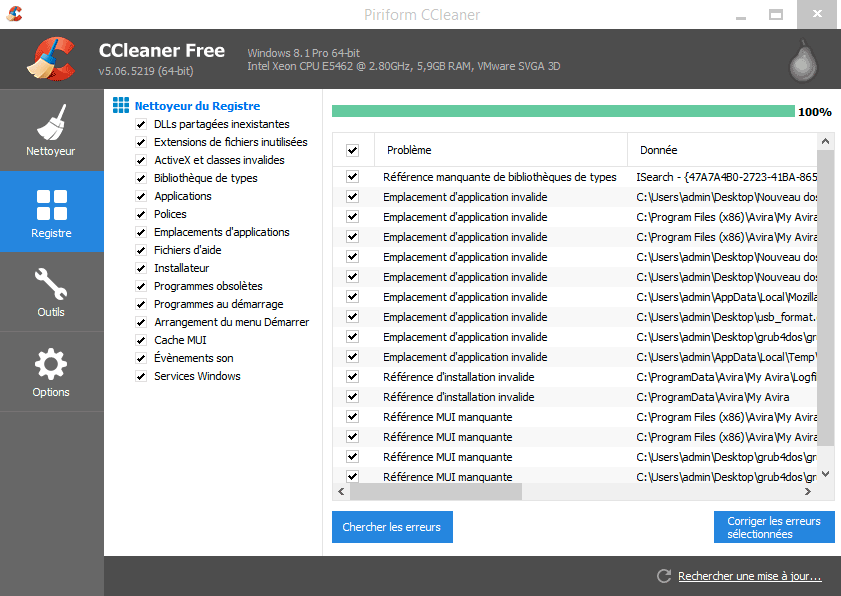
Task: Select the AppData\Local\Temp path cell
Action: coord(727,357)
